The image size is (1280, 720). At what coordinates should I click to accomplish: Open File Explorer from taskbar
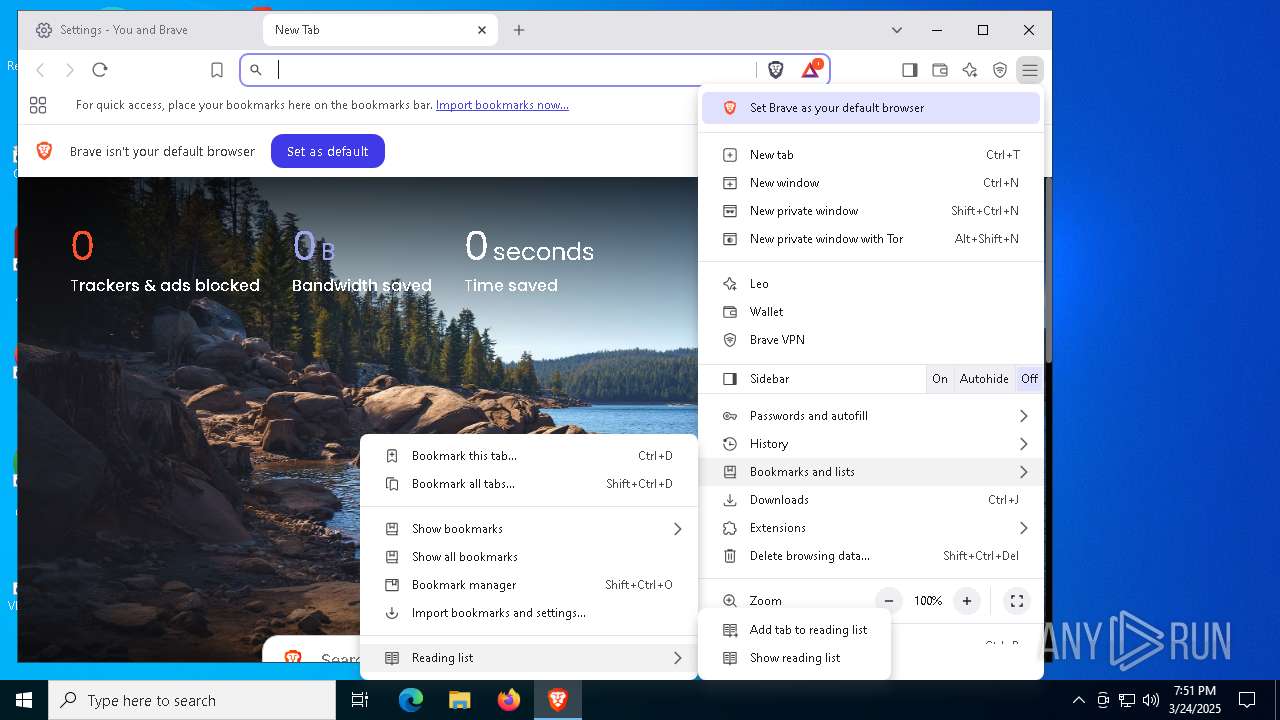(x=459, y=700)
